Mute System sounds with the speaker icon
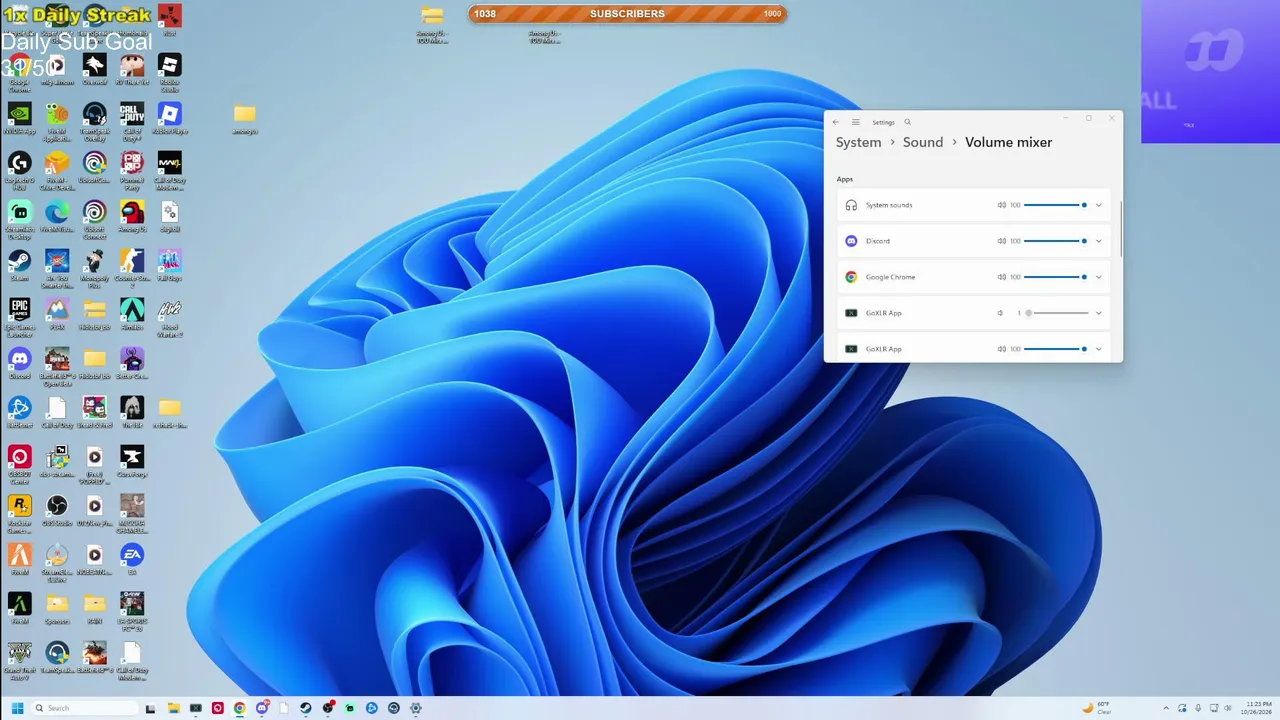This screenshot has height=720, width=1280. [1001, 205]
